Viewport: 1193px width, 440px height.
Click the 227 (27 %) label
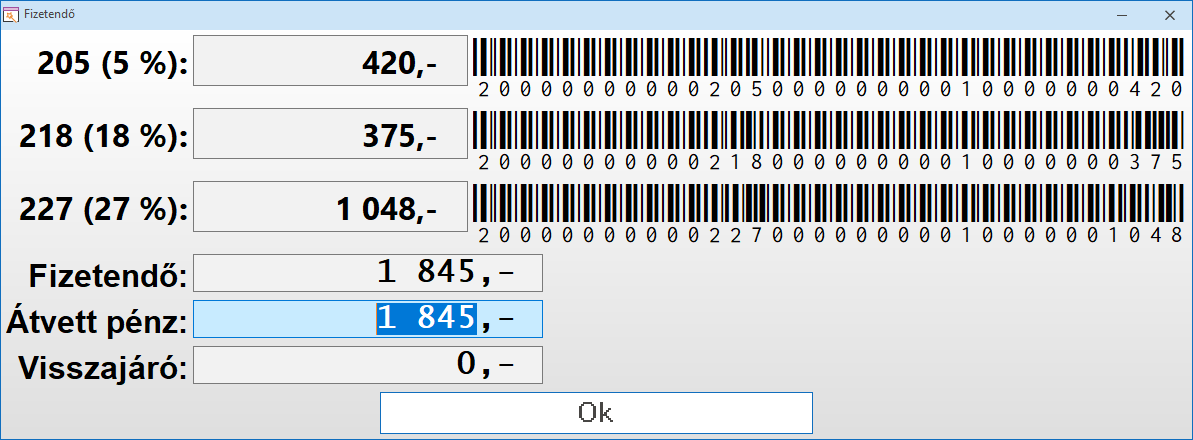click(103, 211)
